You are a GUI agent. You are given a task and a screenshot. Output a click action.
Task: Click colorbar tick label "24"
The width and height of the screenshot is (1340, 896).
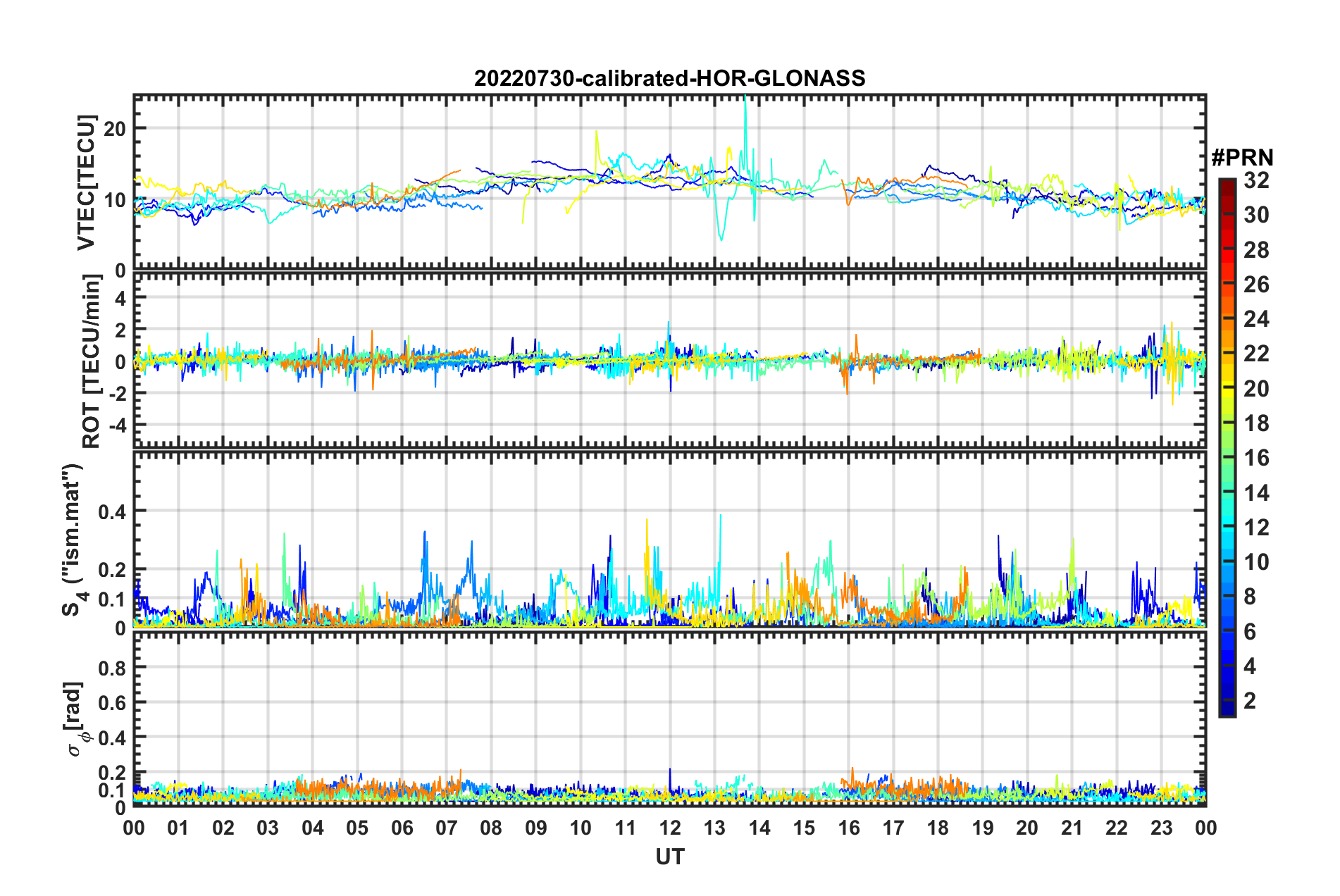[1256, 319]
